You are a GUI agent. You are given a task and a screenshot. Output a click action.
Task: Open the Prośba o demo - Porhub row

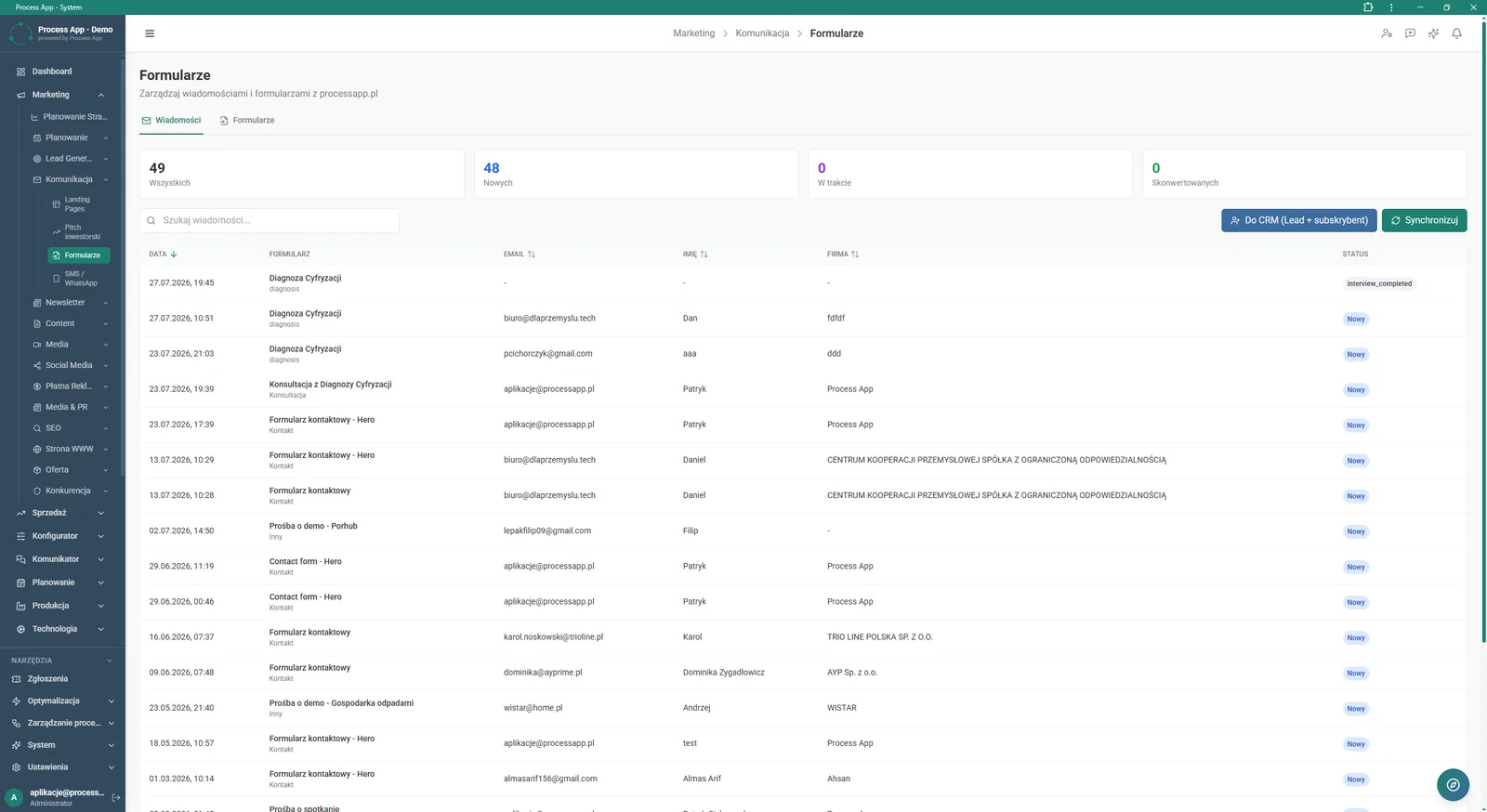pyautogui.click(x=804, y=531)
